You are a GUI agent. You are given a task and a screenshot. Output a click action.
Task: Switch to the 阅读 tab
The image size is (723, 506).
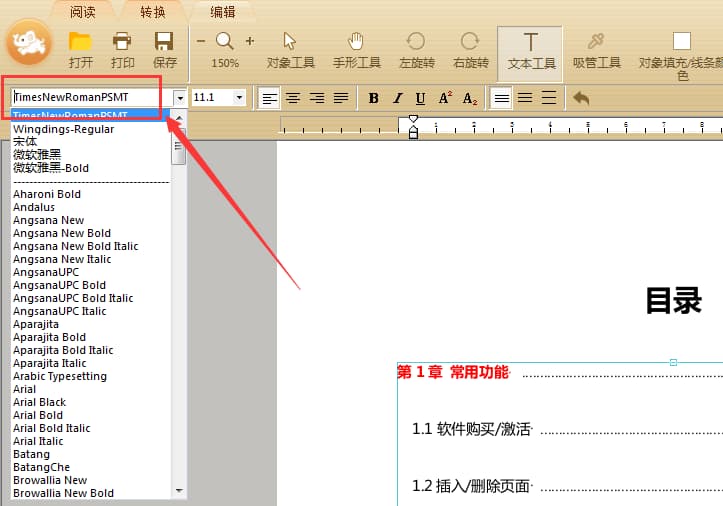click(83, 12)
